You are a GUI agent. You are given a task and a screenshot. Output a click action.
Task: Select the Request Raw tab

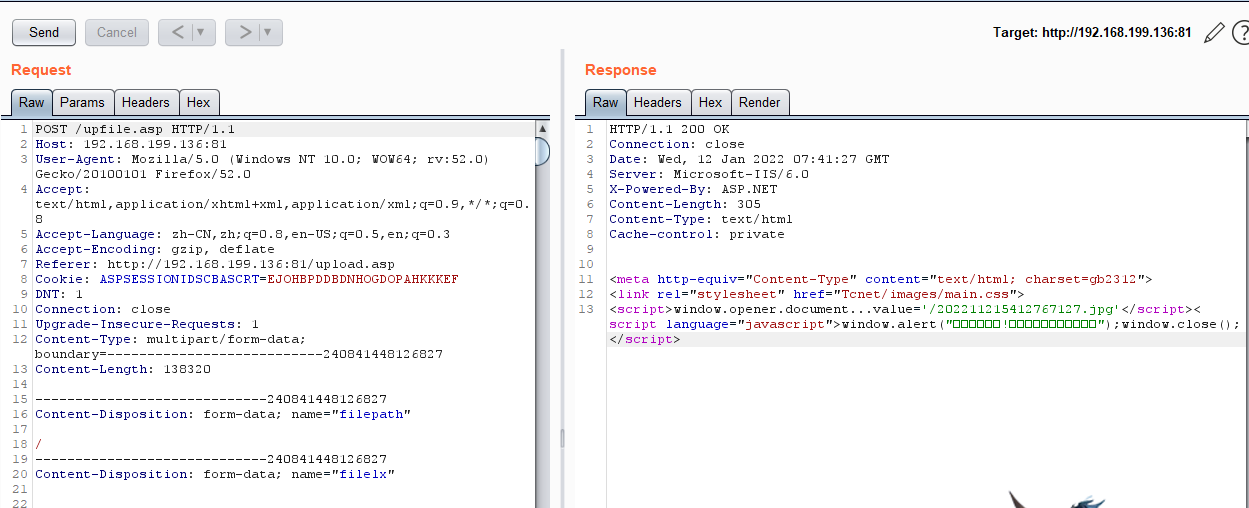pos(32,102)
